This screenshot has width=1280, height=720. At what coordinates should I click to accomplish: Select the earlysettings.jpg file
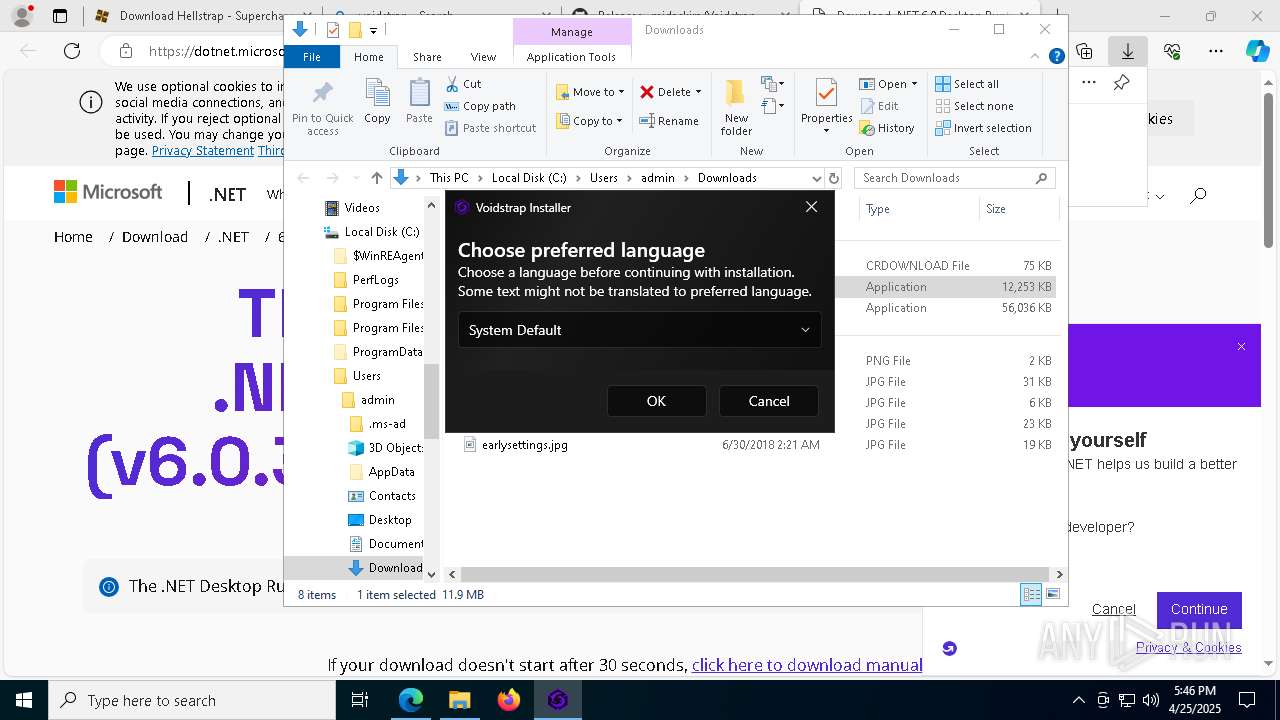524,445
